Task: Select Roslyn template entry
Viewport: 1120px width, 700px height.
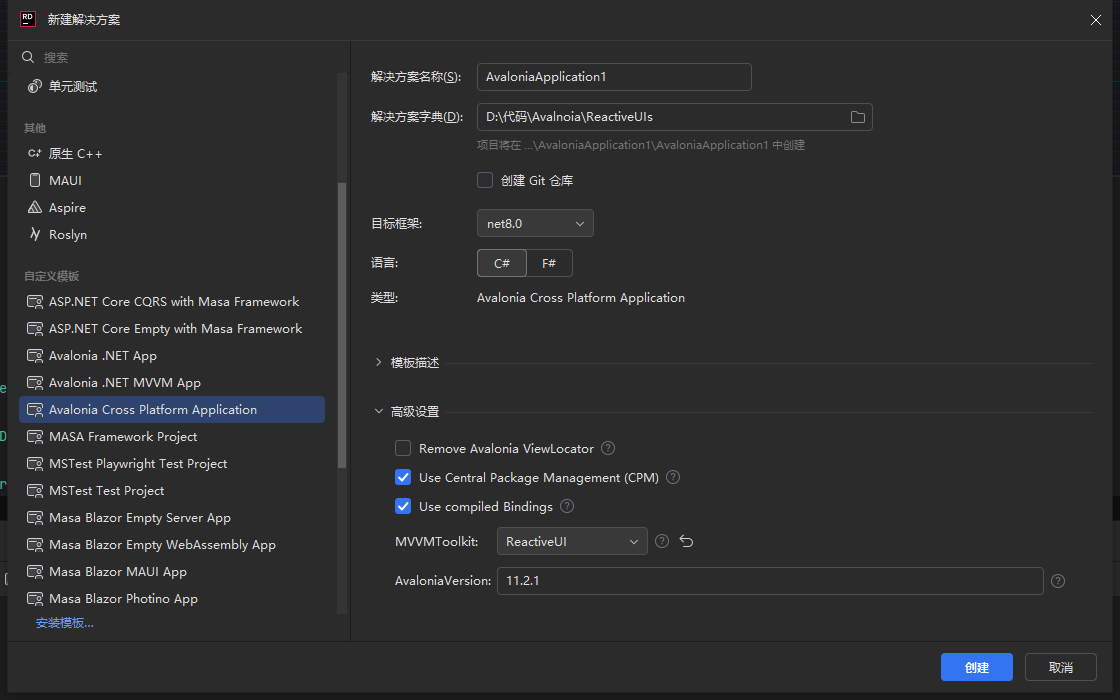Action: click(172, 234)
